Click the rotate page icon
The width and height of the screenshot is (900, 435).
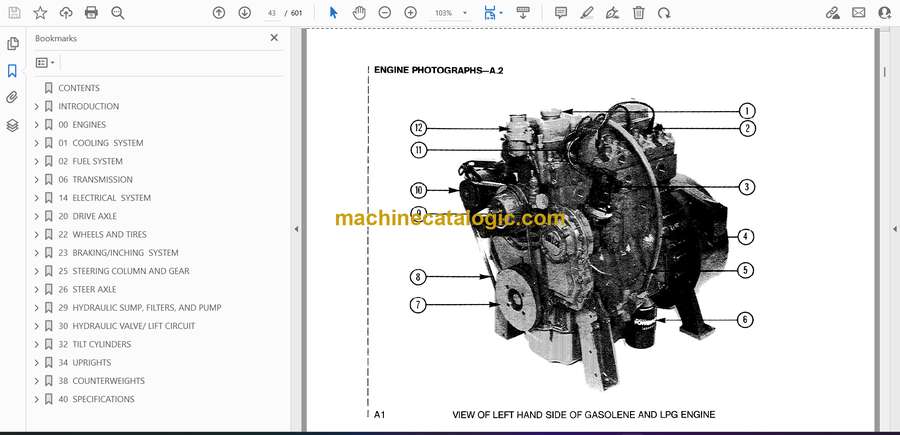point(664,13)
